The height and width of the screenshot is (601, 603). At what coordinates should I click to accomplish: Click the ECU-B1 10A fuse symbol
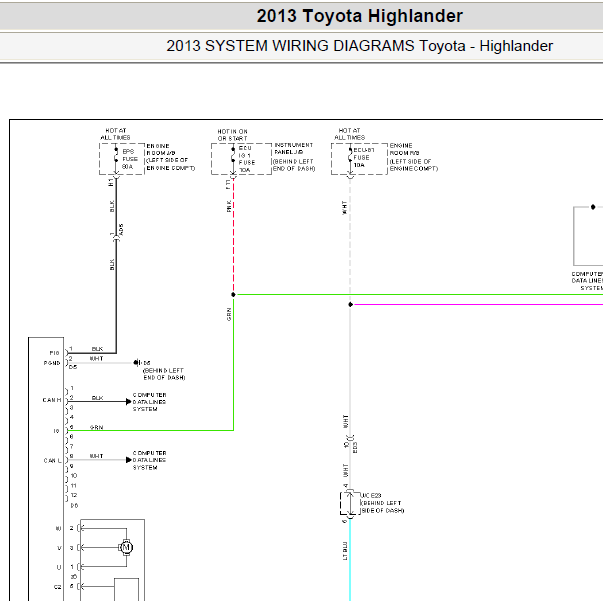point(350,159)
